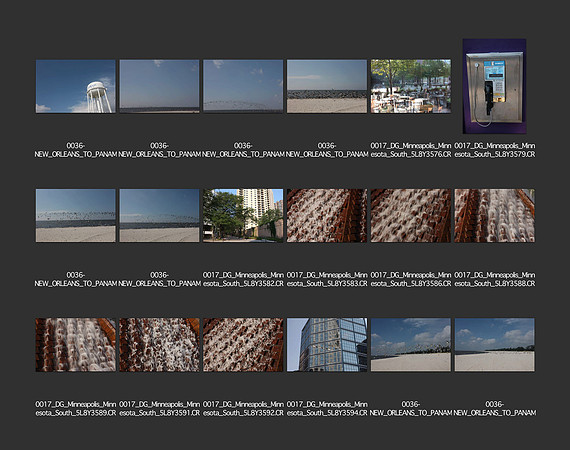
Task: Select the caption text ending 5L8Y3594.CR
Action: pyautogui.click(x=327, y=409)
